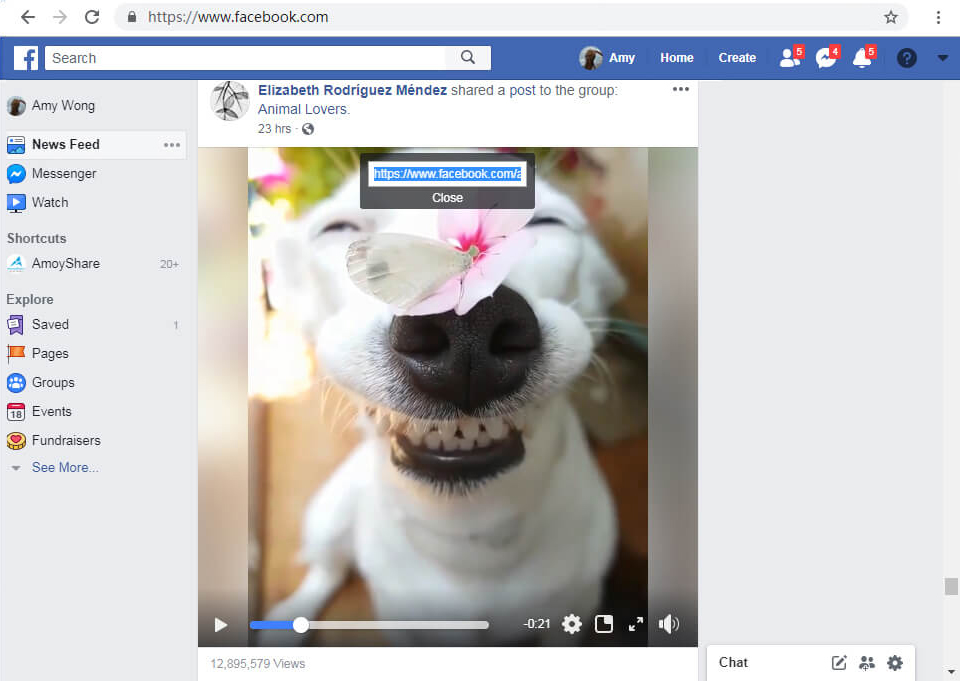Image resolution: width=960 pixels, height=681 pixels.
Task: Click the Chat bar title
Action: pos(733,663)
